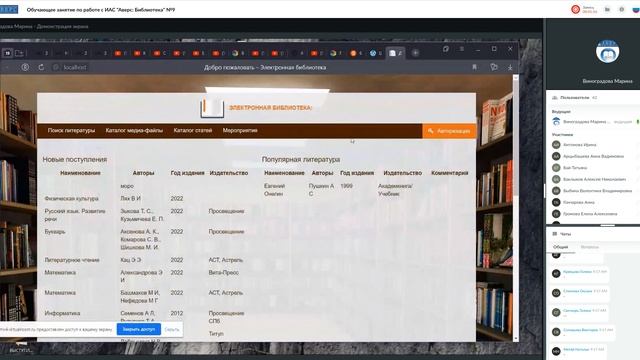Screen dimensions: 640x360
Task: Click the Пользователи panel icon
Action: (554, 98)
